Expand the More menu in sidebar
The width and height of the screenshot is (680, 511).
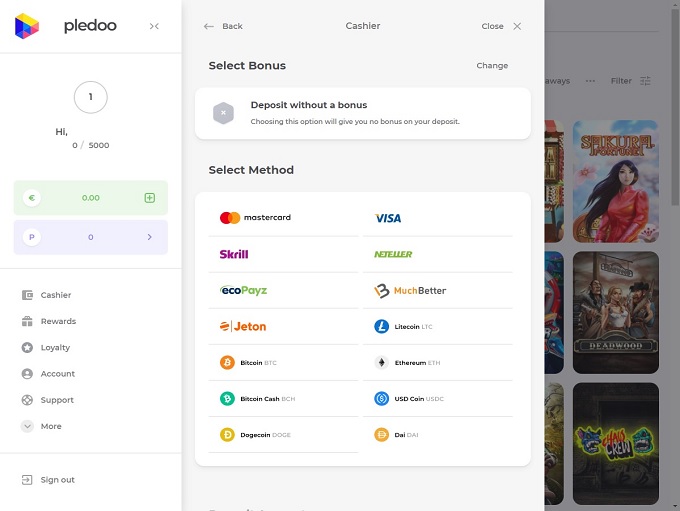(x=50, y=426)
